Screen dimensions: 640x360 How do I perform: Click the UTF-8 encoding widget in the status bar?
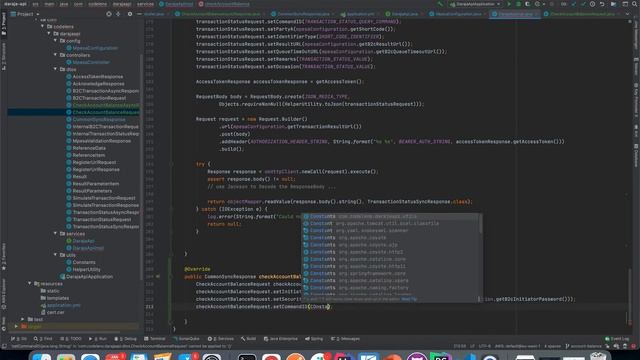(x=484, y=346)
